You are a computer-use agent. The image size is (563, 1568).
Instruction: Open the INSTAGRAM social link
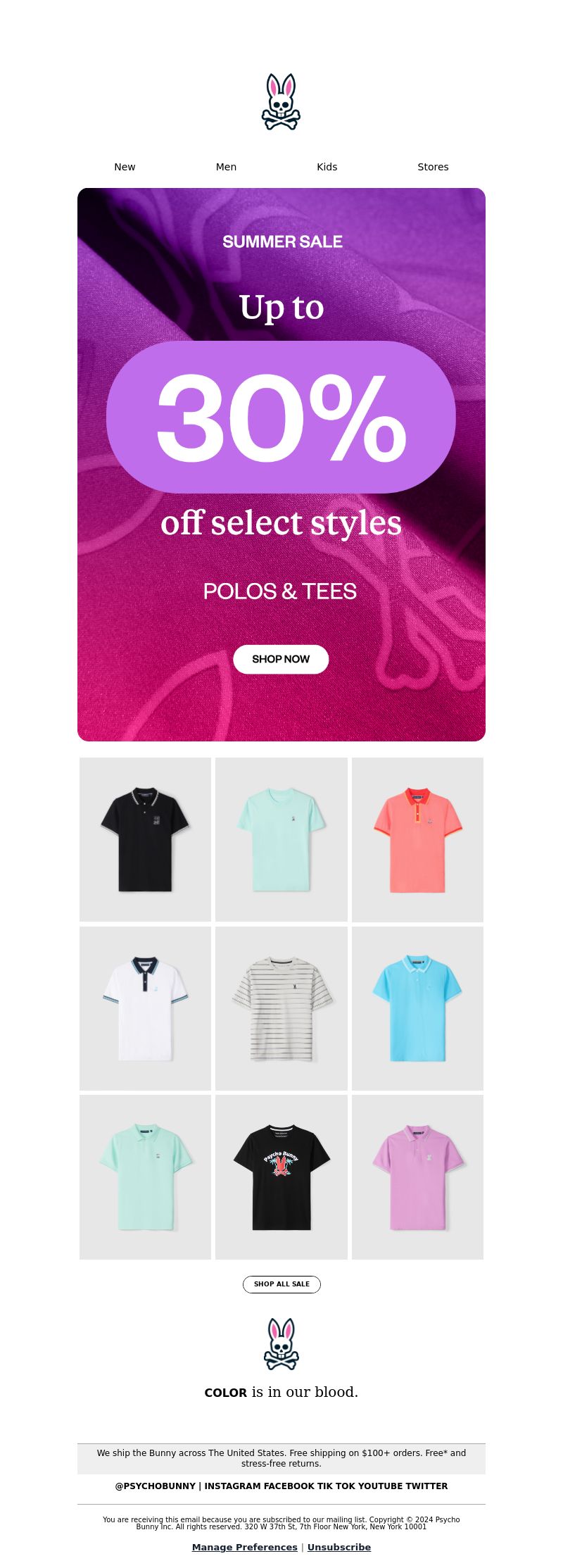(232, 1486)
